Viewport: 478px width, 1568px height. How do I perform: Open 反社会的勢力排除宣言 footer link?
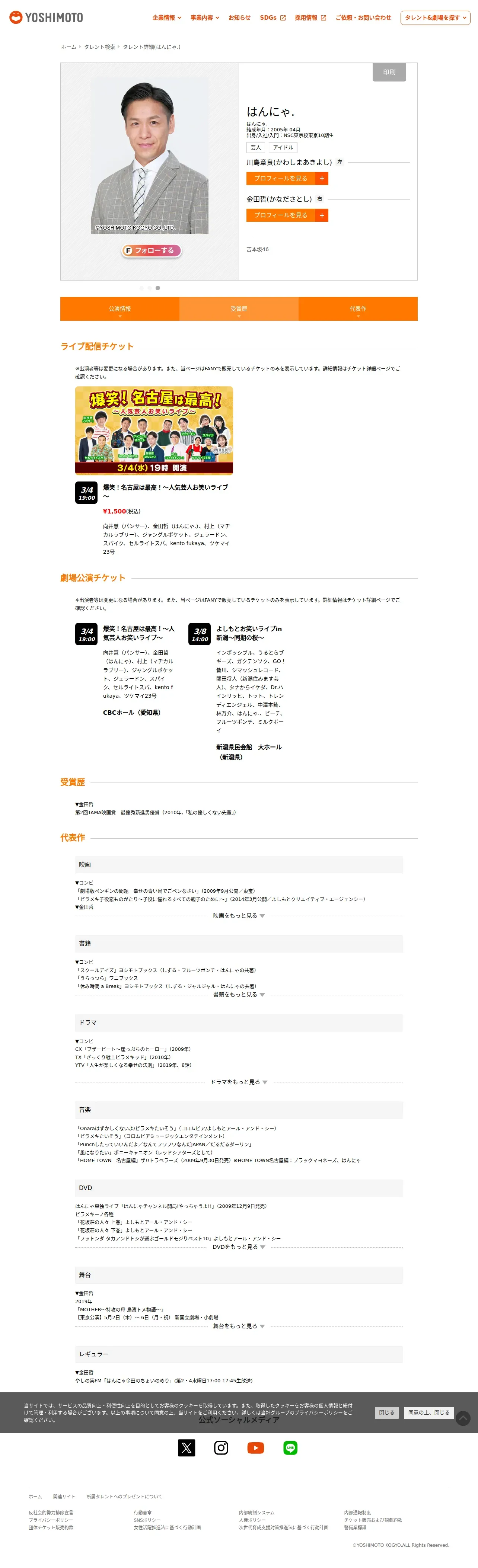pos(51,1513)
